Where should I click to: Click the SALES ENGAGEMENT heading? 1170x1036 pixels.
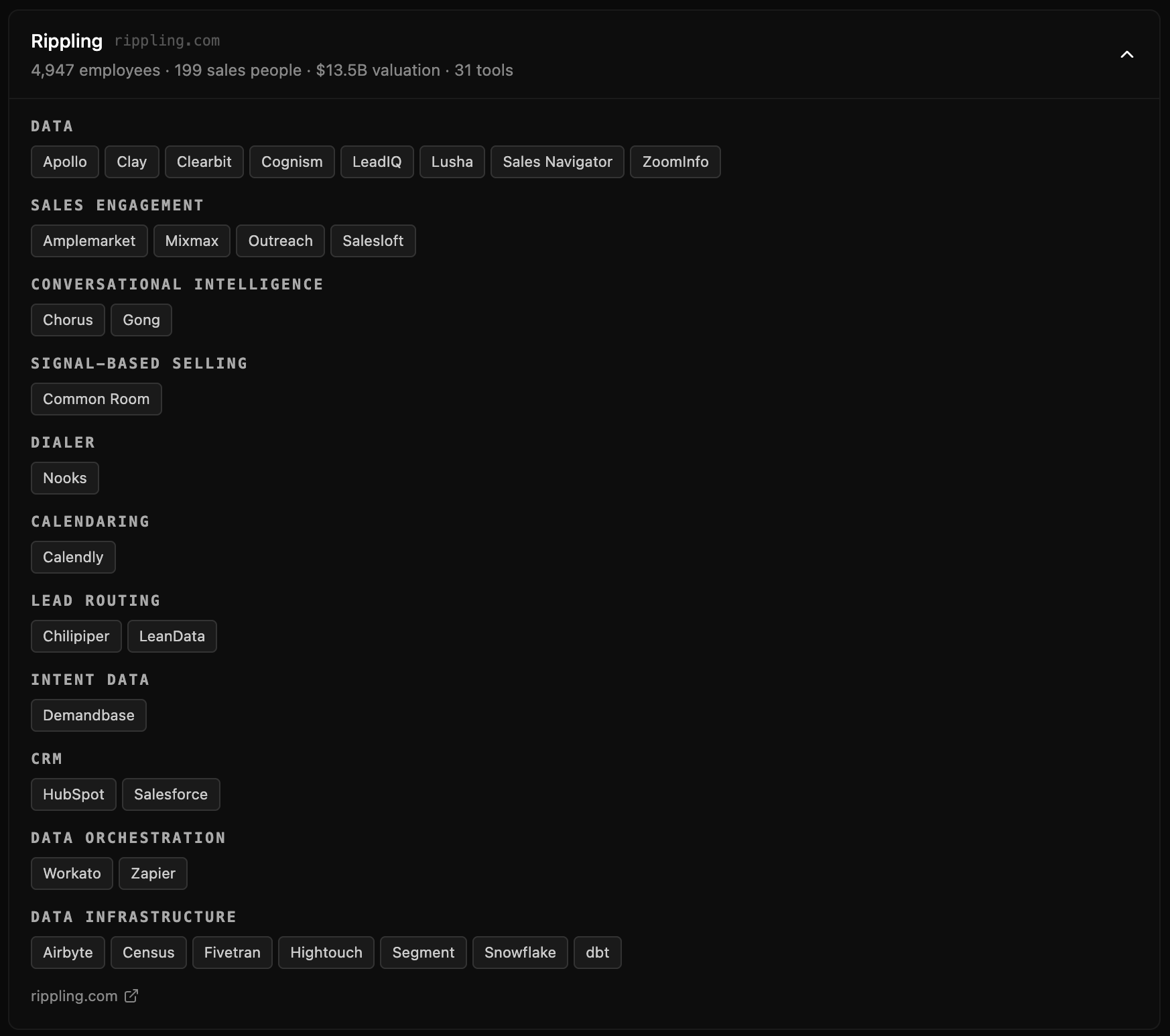(117, 205)
